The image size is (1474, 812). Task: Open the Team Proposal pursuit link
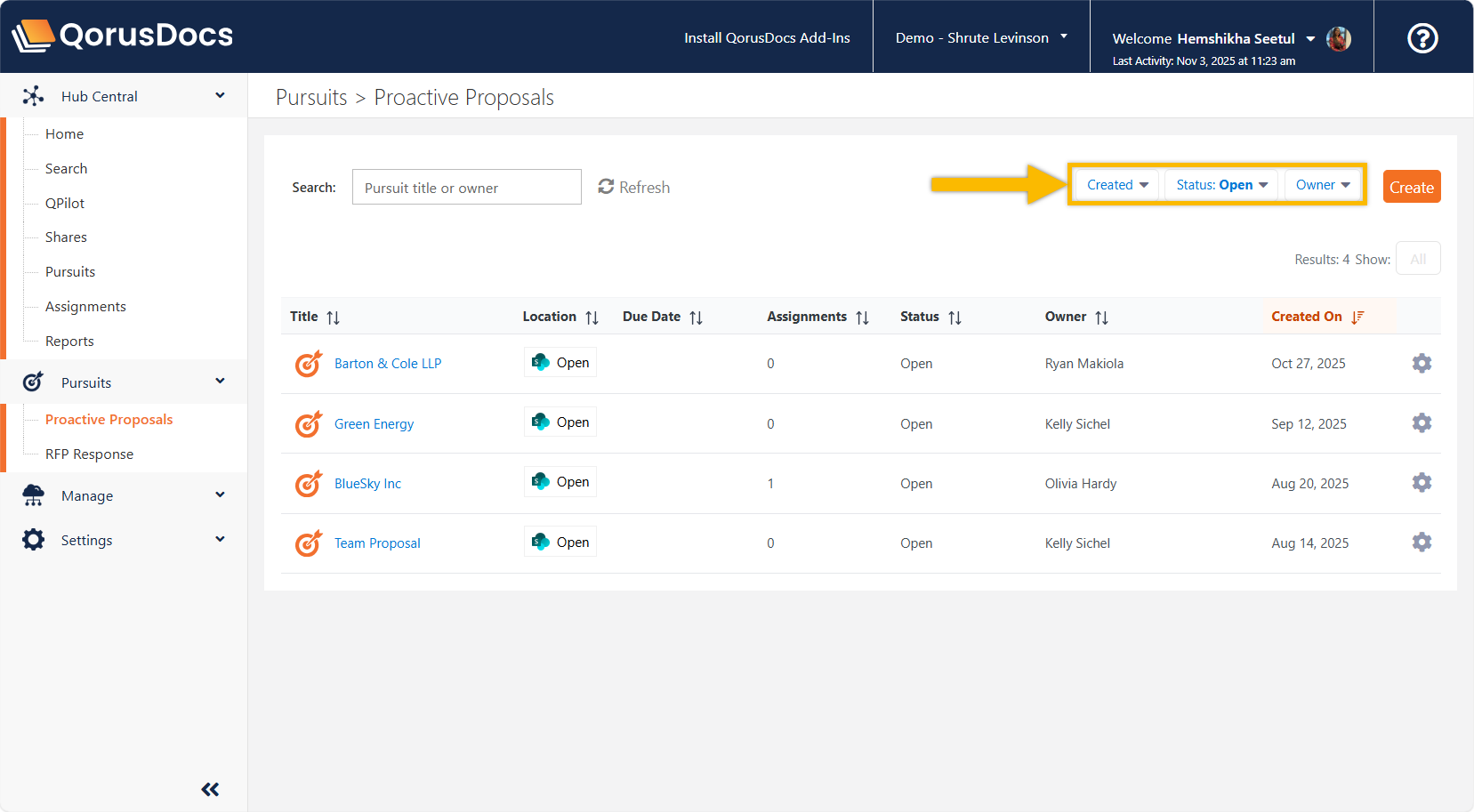click(x=377, y=543)
